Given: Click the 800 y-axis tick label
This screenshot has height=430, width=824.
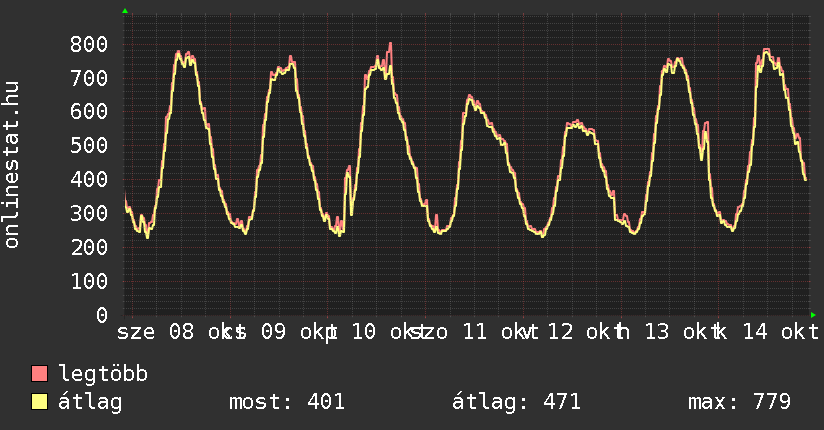Looking at the screenshot, I should point(89,44).
